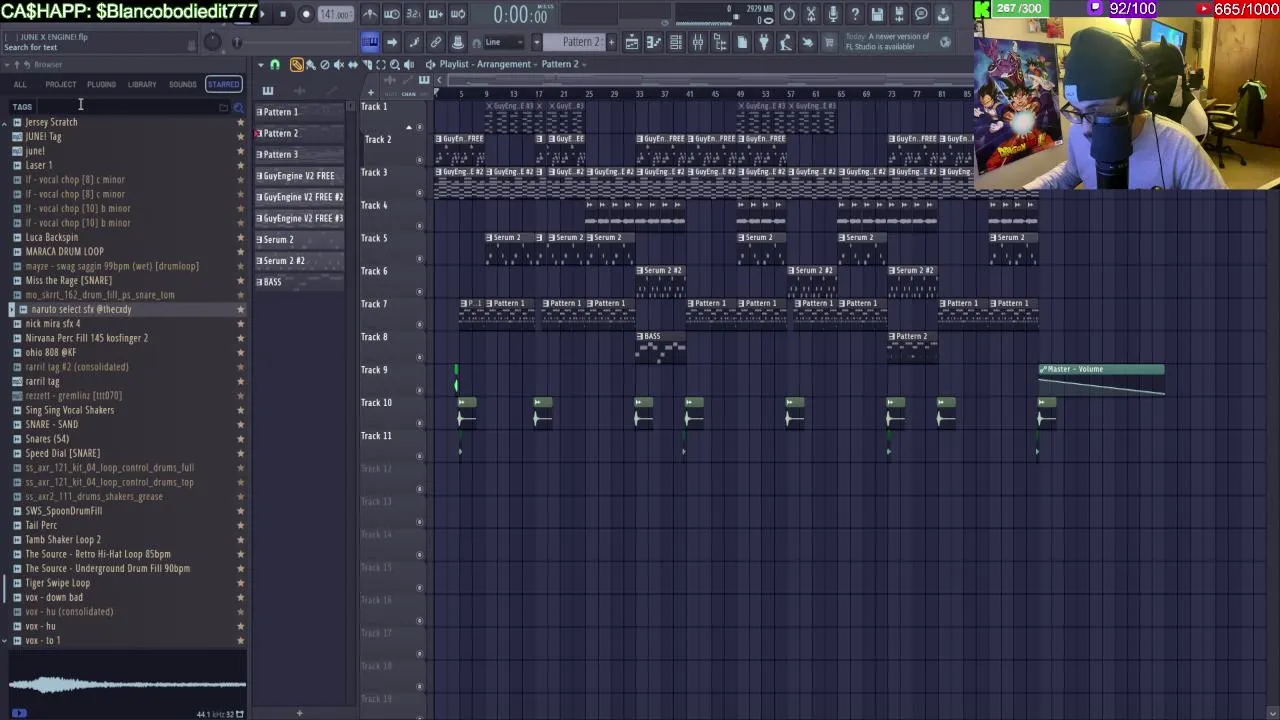Open the plugin picker plug icon
This screenshot has width=1280, height=720.
[x=764, y=42]
